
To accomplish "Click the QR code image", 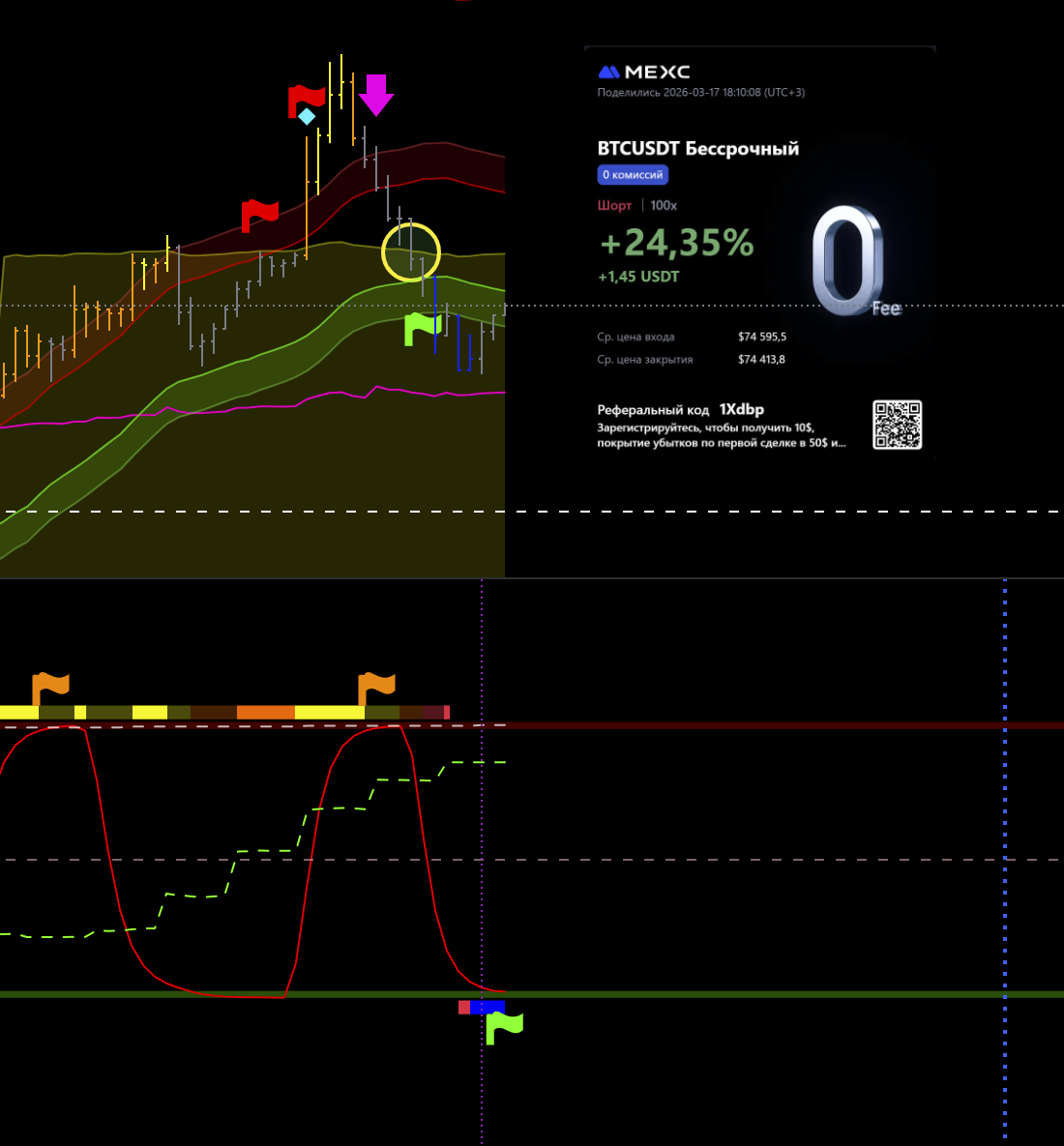I will click(897, 425).
